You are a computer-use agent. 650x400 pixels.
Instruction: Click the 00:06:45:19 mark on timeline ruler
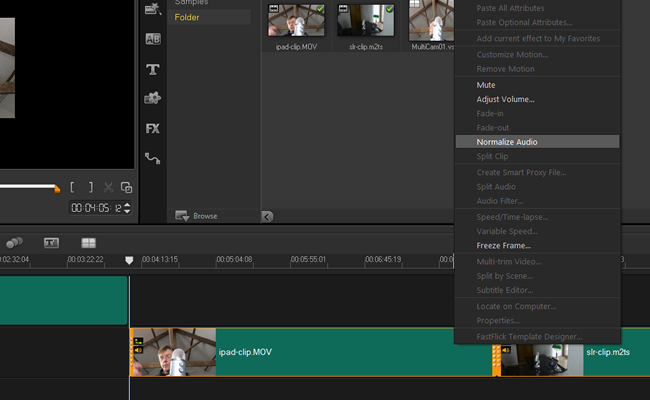click(383, 259)
